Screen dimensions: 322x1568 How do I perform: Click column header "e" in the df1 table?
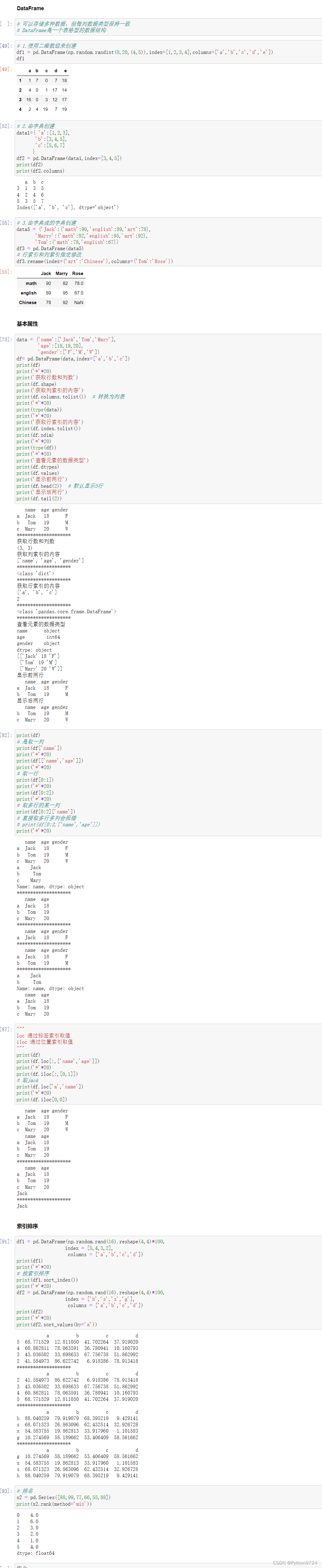(x=66, y=71)
